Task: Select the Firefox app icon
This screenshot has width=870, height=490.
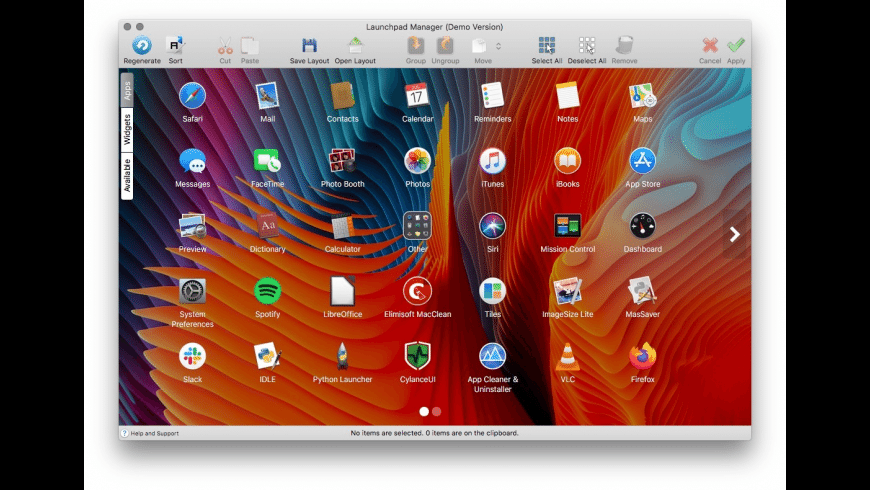Action: [x=643, y=356]
